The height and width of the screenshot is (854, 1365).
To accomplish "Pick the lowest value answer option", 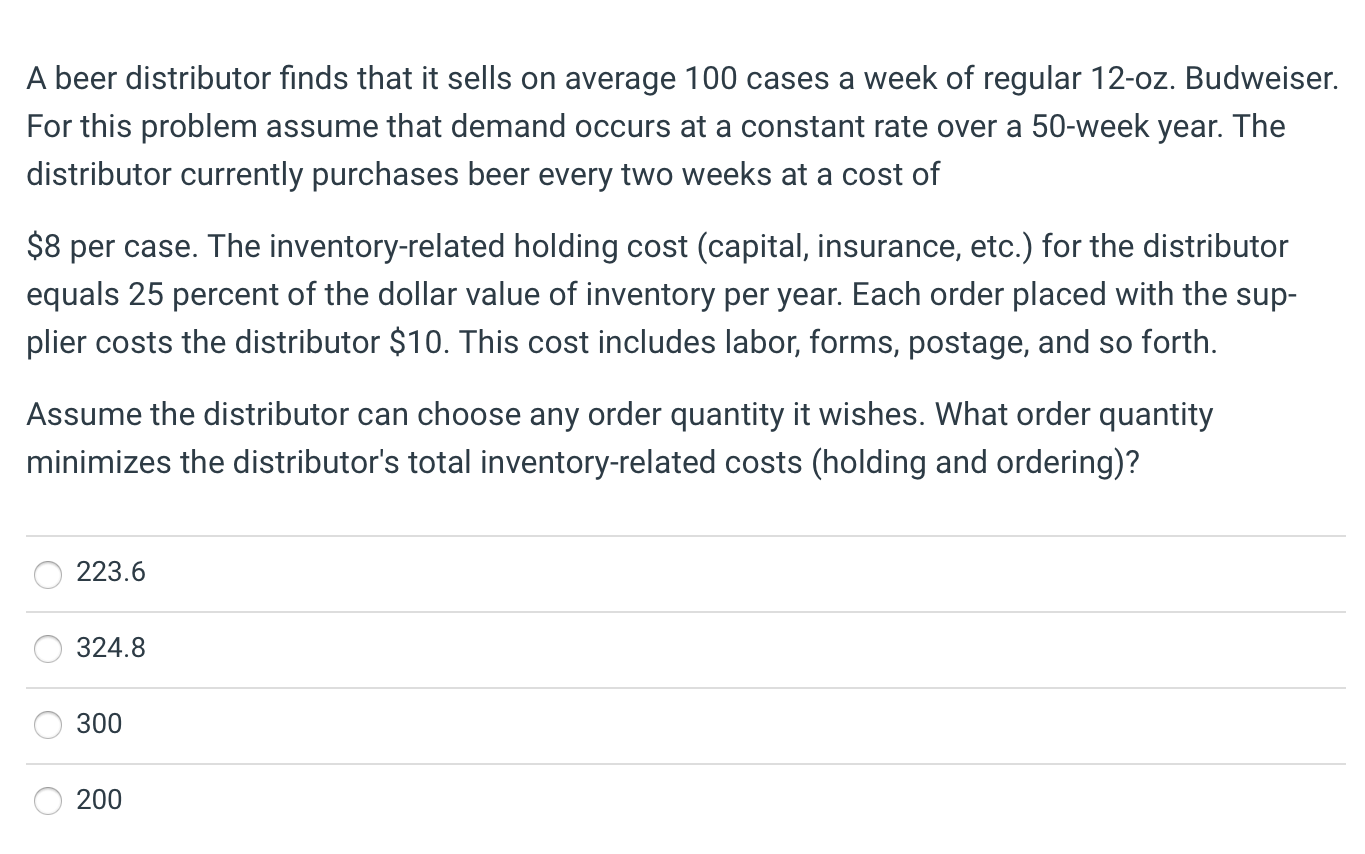I will (x=47, y=801).
